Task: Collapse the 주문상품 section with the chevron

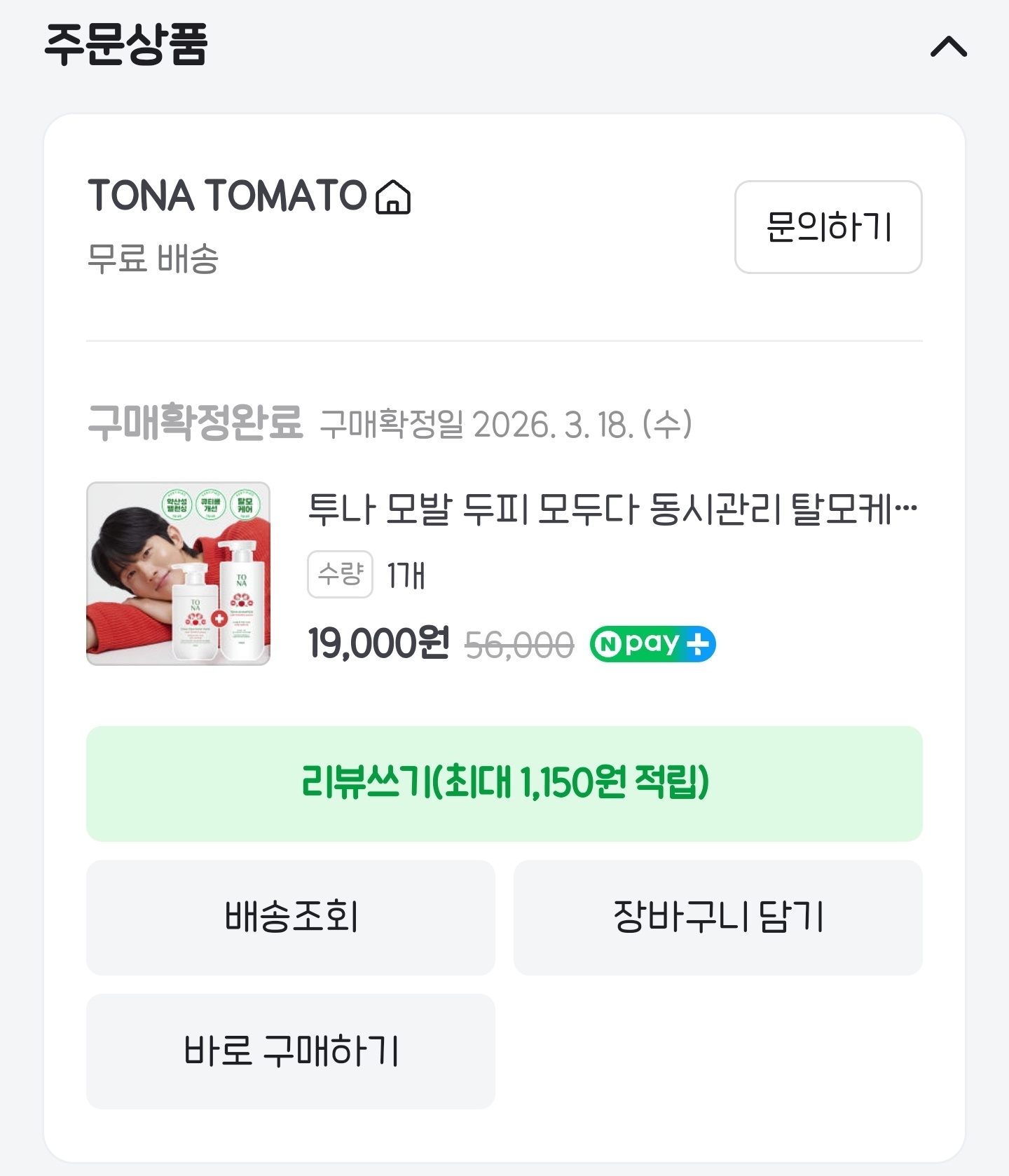Action: (948, 47)
